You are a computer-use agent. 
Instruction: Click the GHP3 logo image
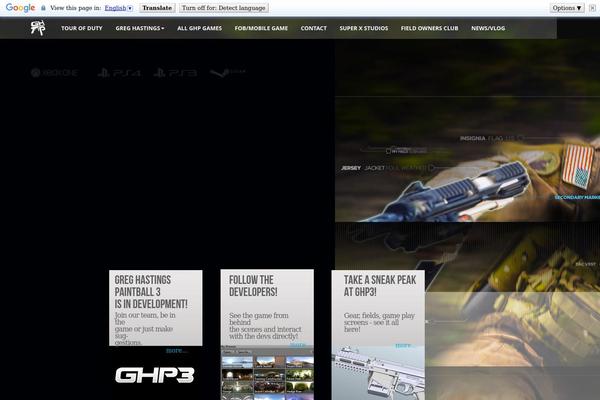155,375
